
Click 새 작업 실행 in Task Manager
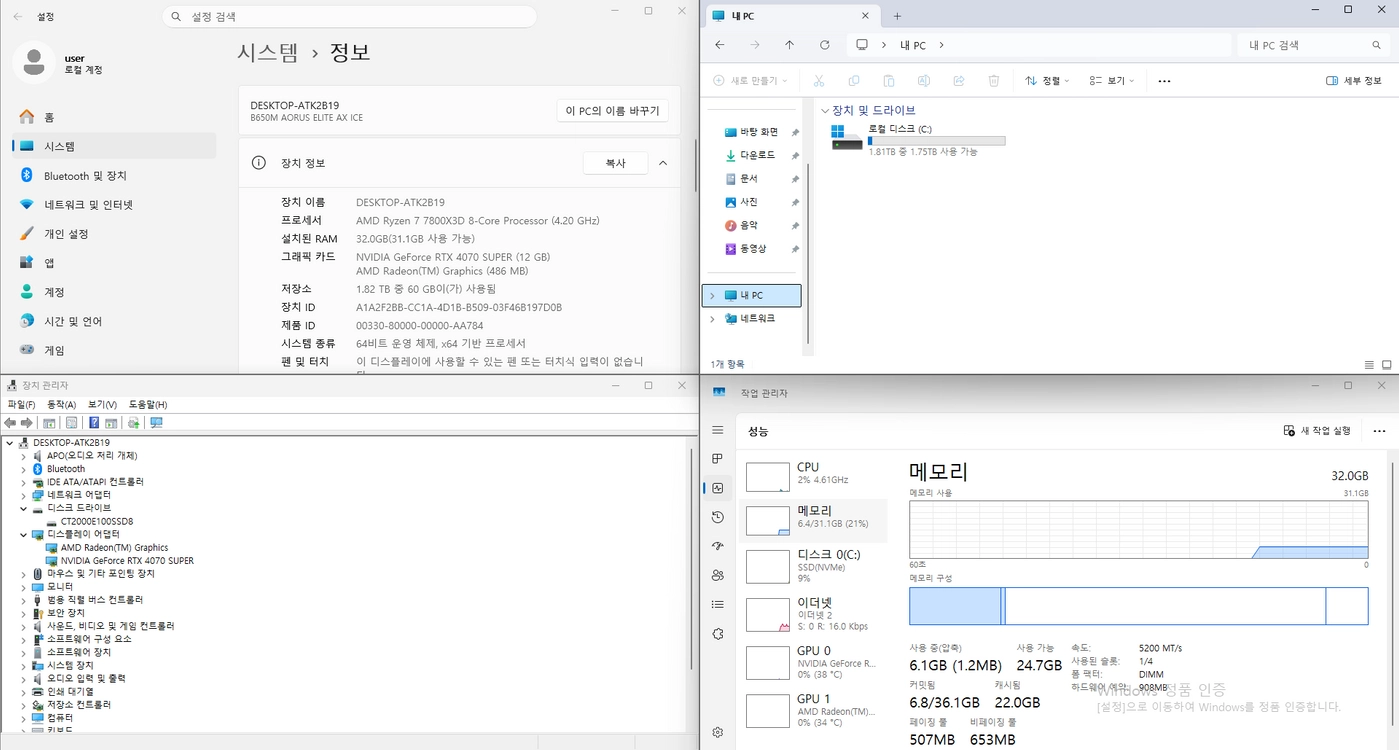[1317, 431]
